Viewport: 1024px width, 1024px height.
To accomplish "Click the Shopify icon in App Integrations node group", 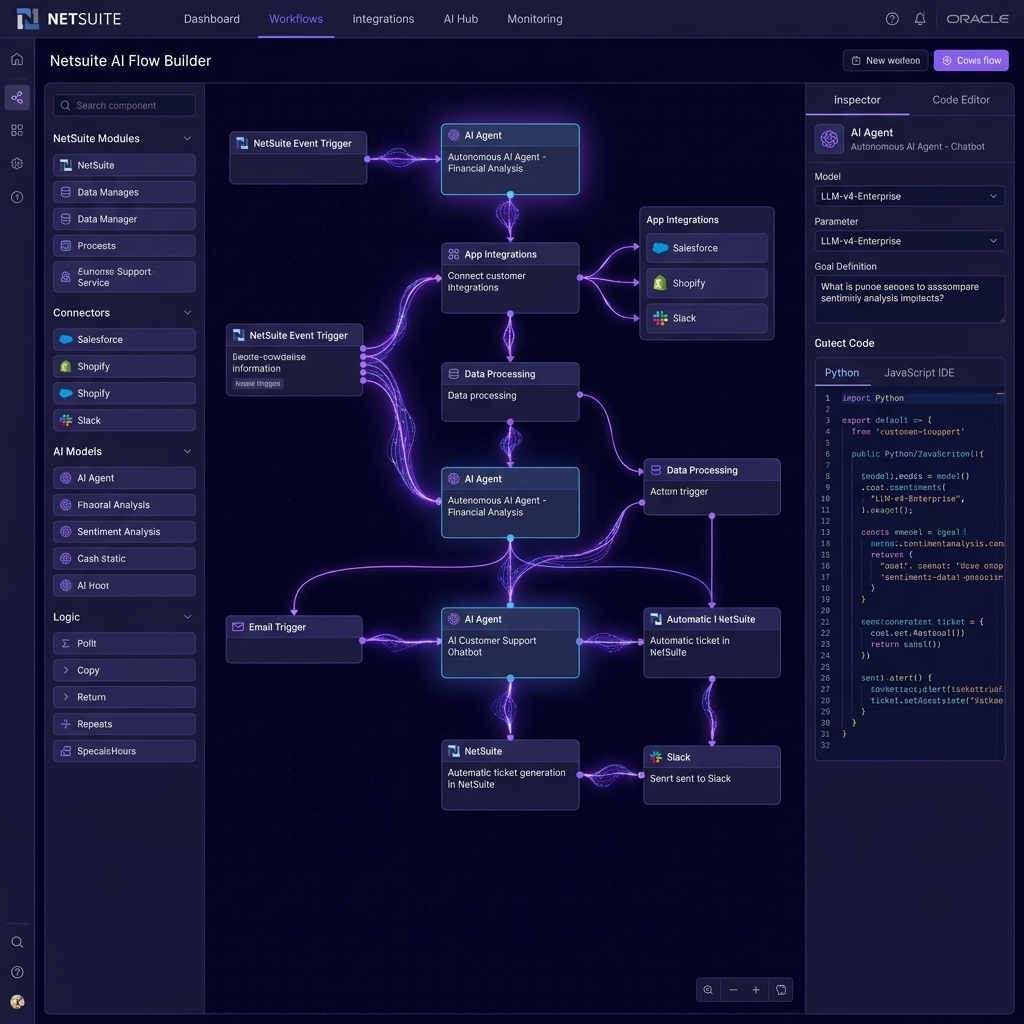I will tap(660, 283).
